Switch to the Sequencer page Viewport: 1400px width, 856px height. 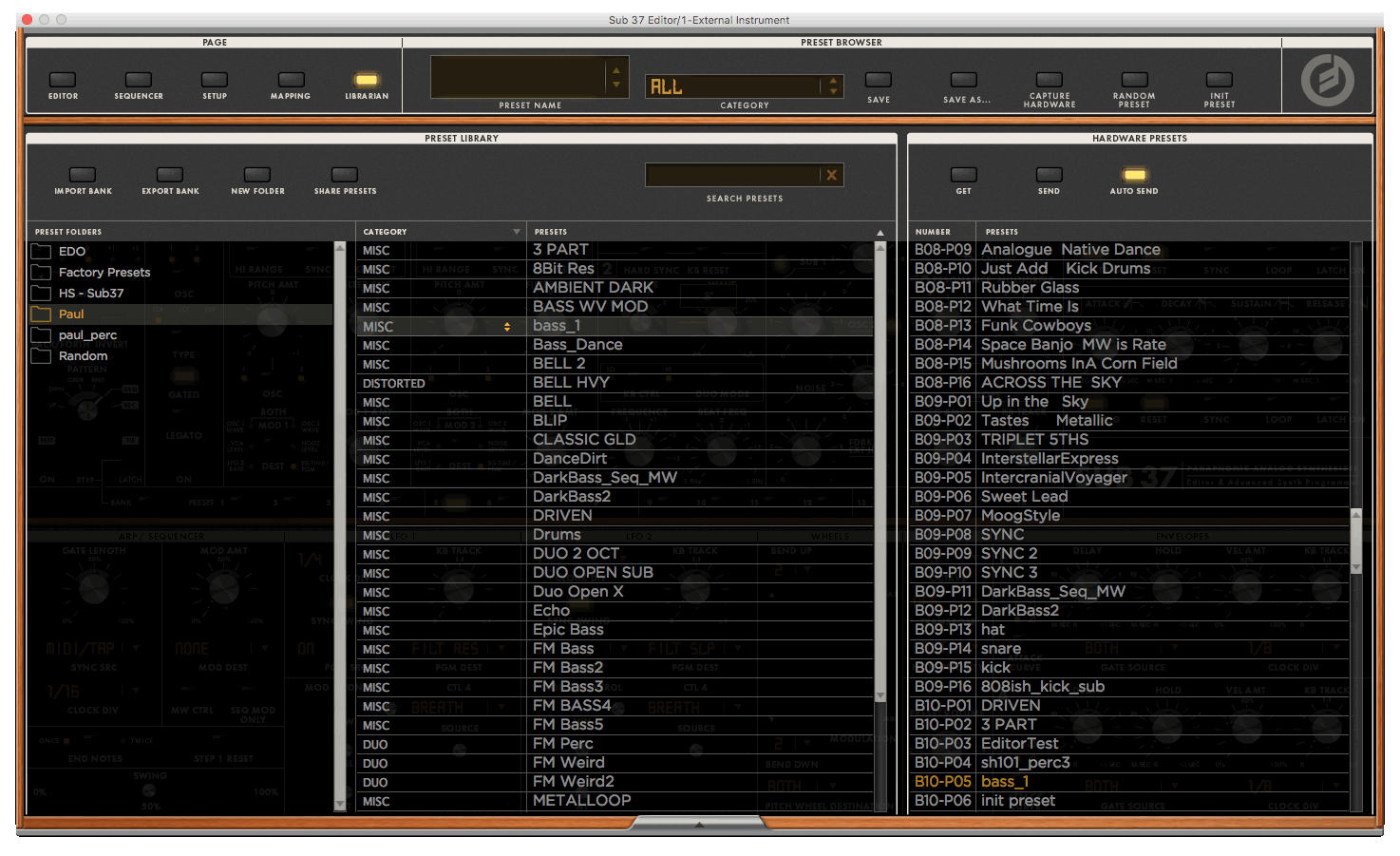click(x=139, y=80)
